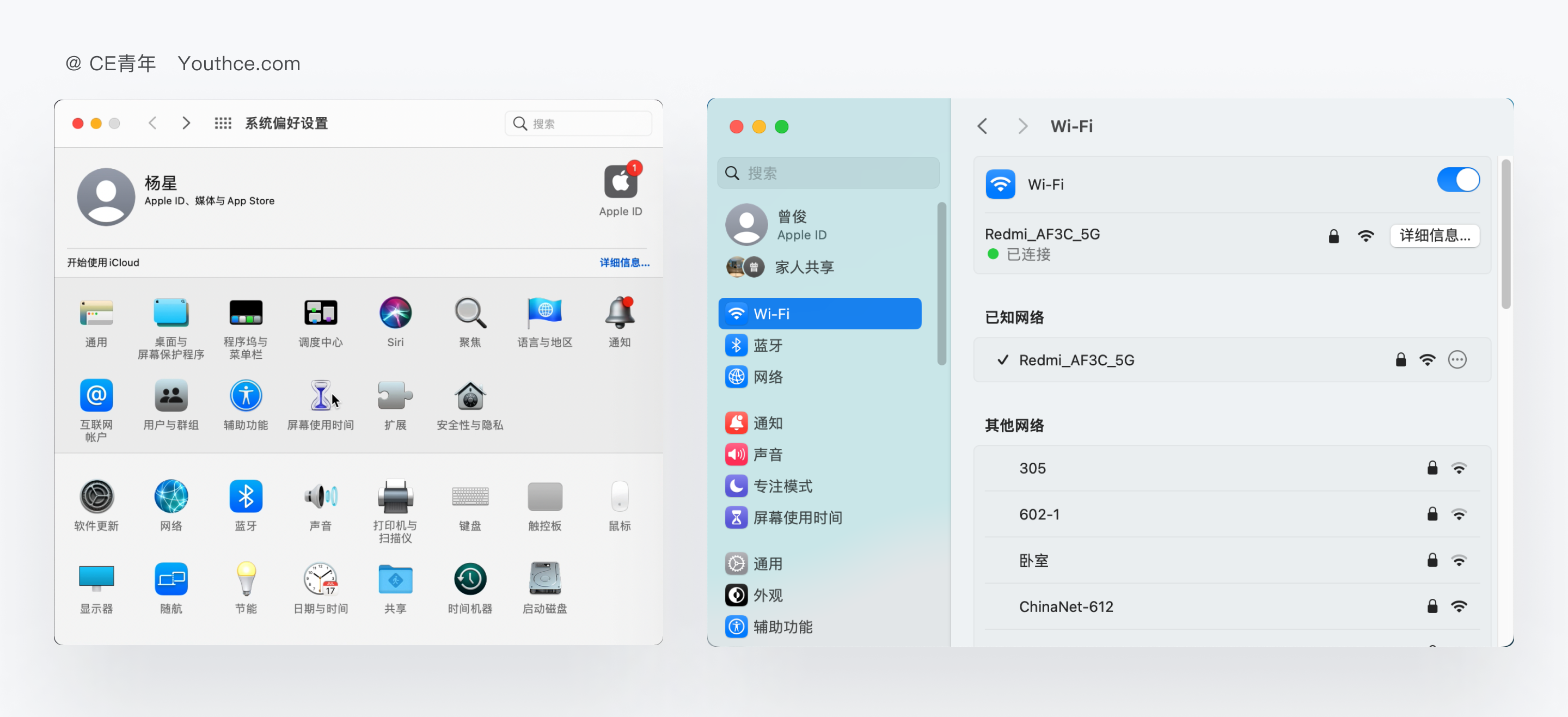This screenshot has width=1568, height=717.
Task: Click 详细信息 button for Redmi_AF3C_5G
Action: [x=1434, y=236]
